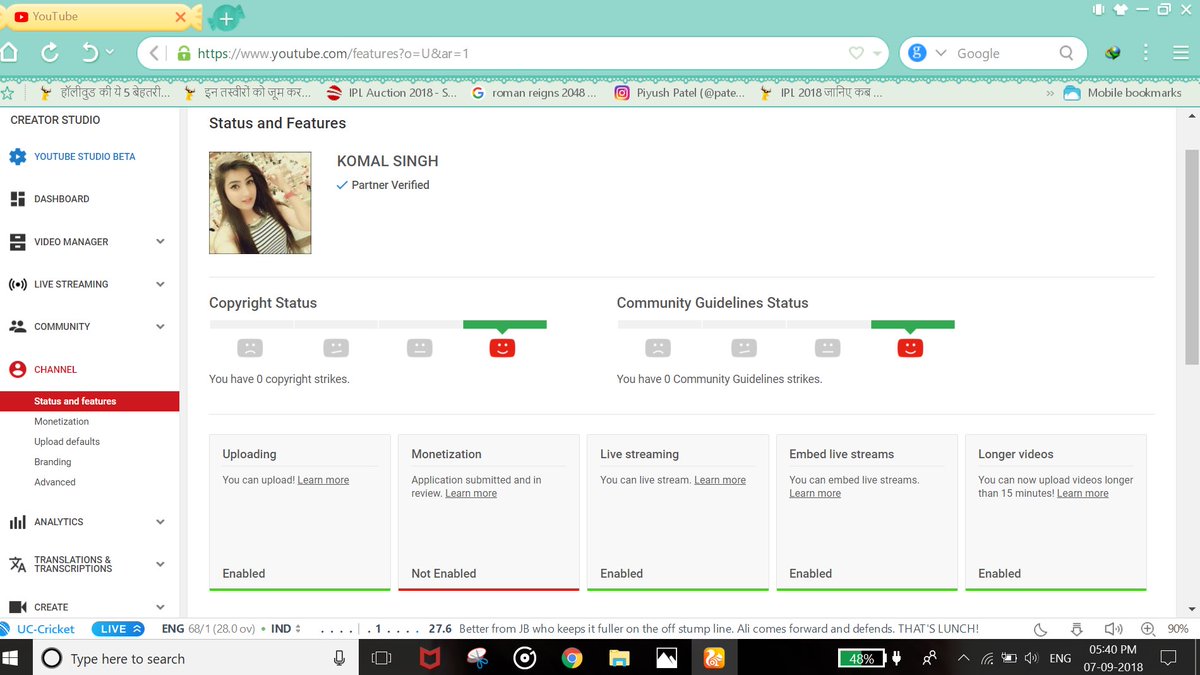Click the UC Browser icon in taskbar

point(715,658)
